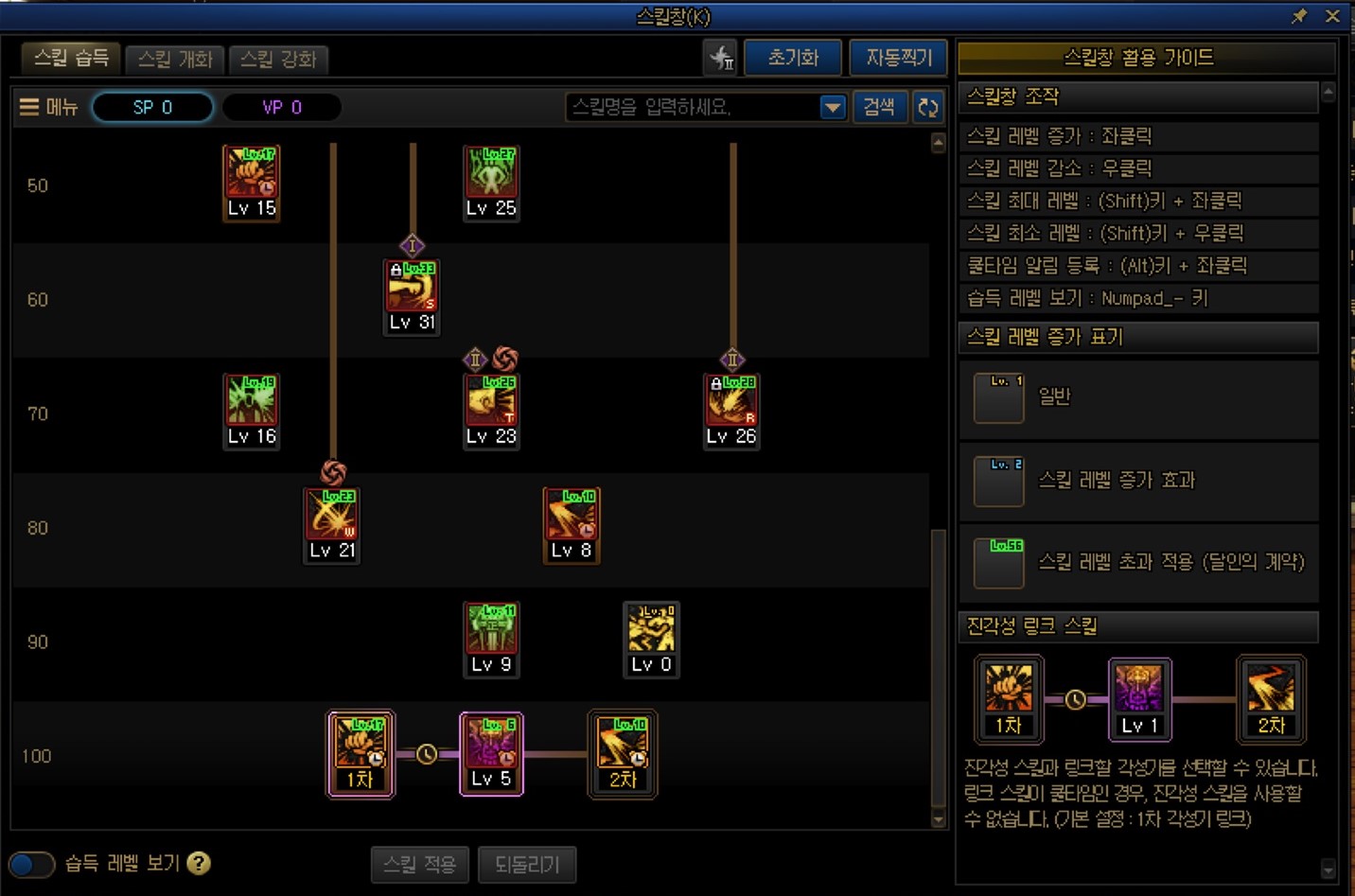Click the Lv 1 link skill in guide
This screenshot has height=896, width=1355.
click(1140, 699)
